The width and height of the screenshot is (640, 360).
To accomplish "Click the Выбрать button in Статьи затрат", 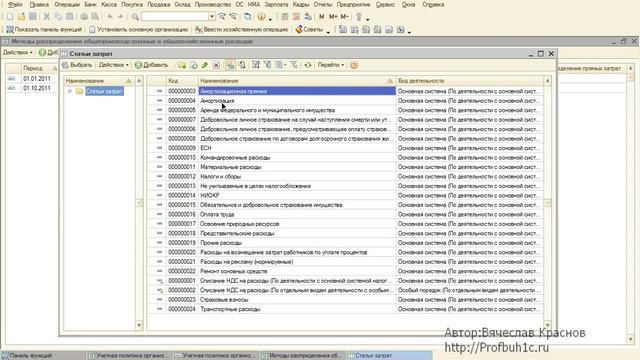I will pos(77,65).
